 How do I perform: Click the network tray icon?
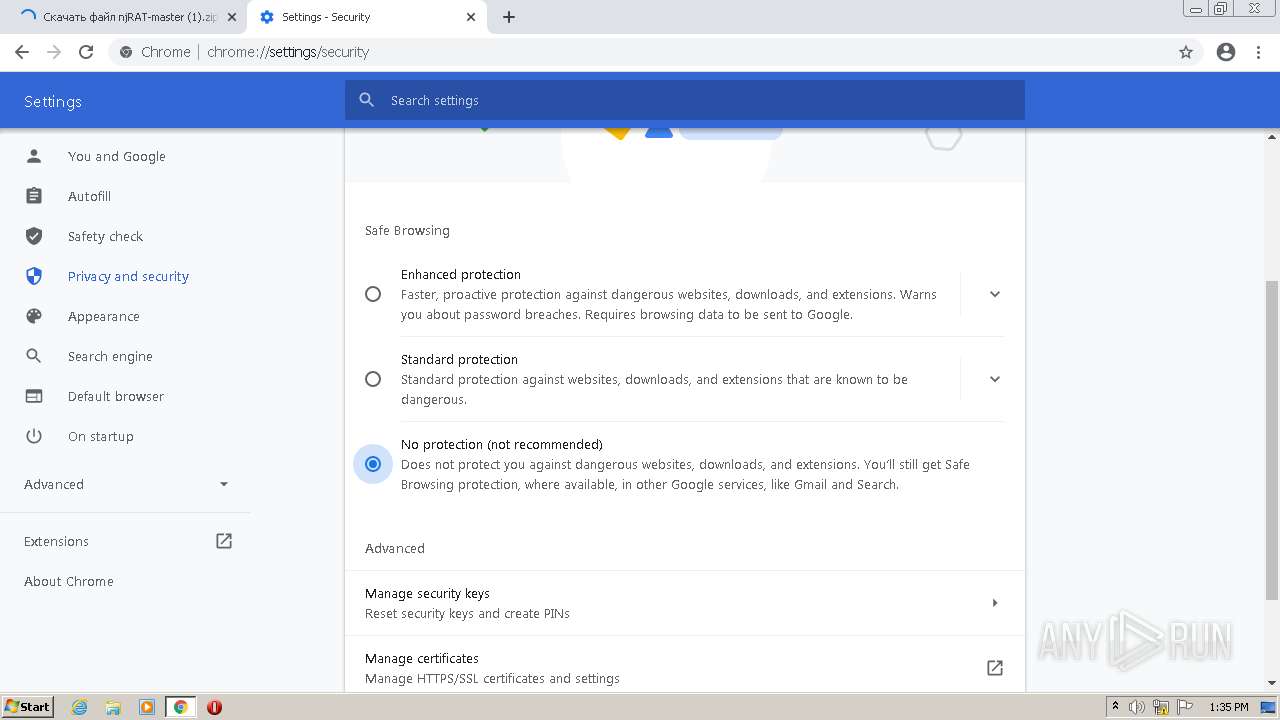(1161, 707)
